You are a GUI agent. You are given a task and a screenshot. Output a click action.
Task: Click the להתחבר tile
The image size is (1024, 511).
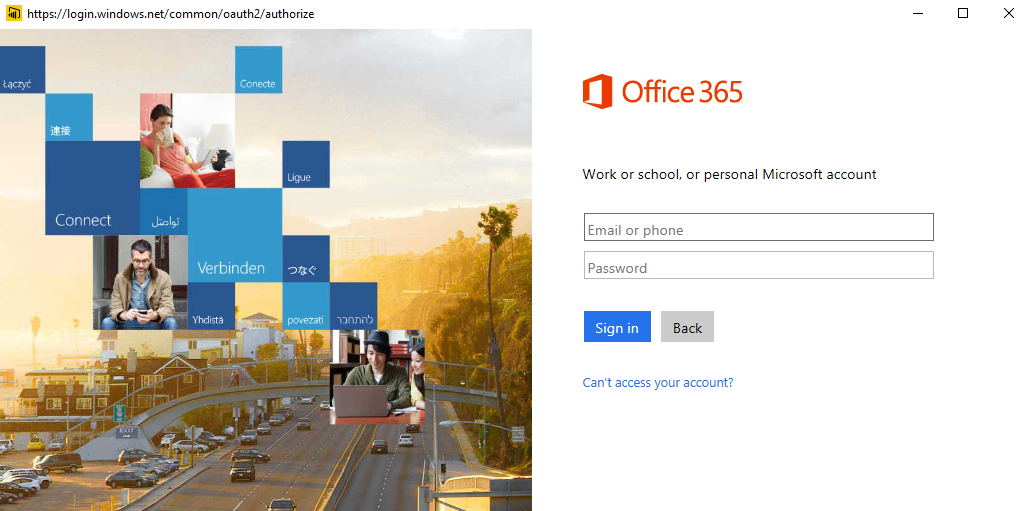[353, 306]
